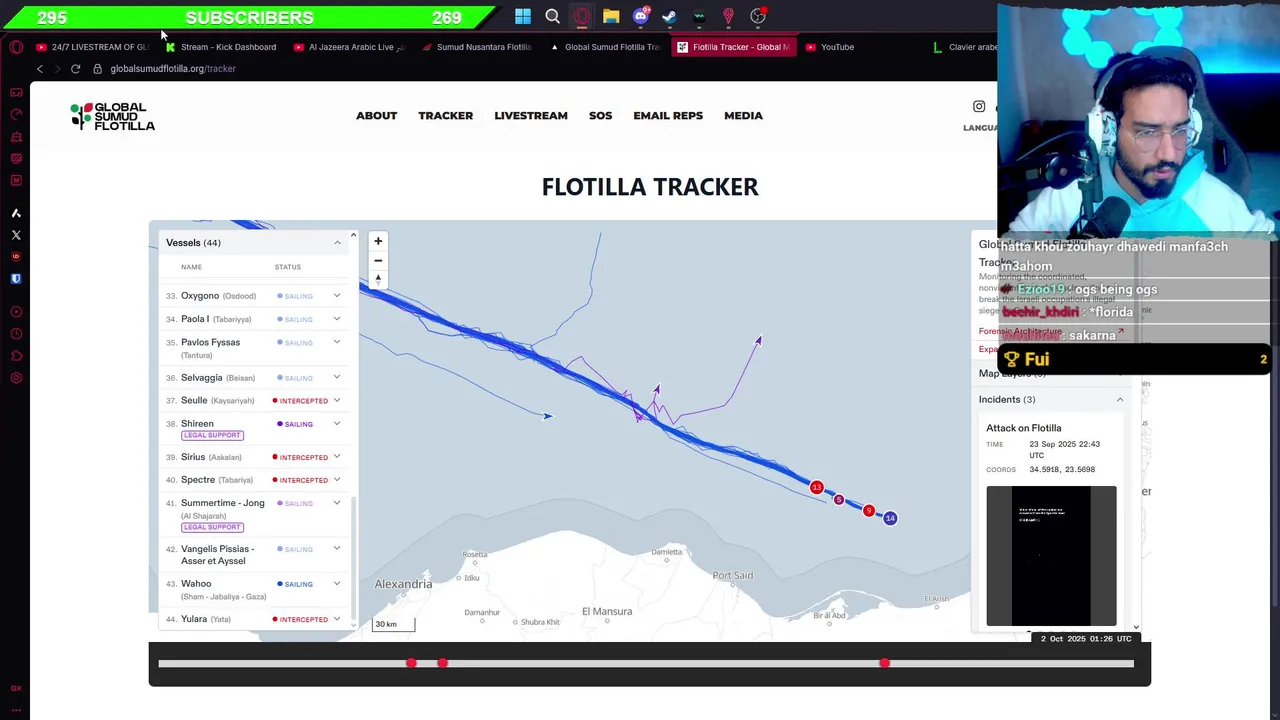Open the Windows Start menu
1280x720 pixels.
click(523, 16)
